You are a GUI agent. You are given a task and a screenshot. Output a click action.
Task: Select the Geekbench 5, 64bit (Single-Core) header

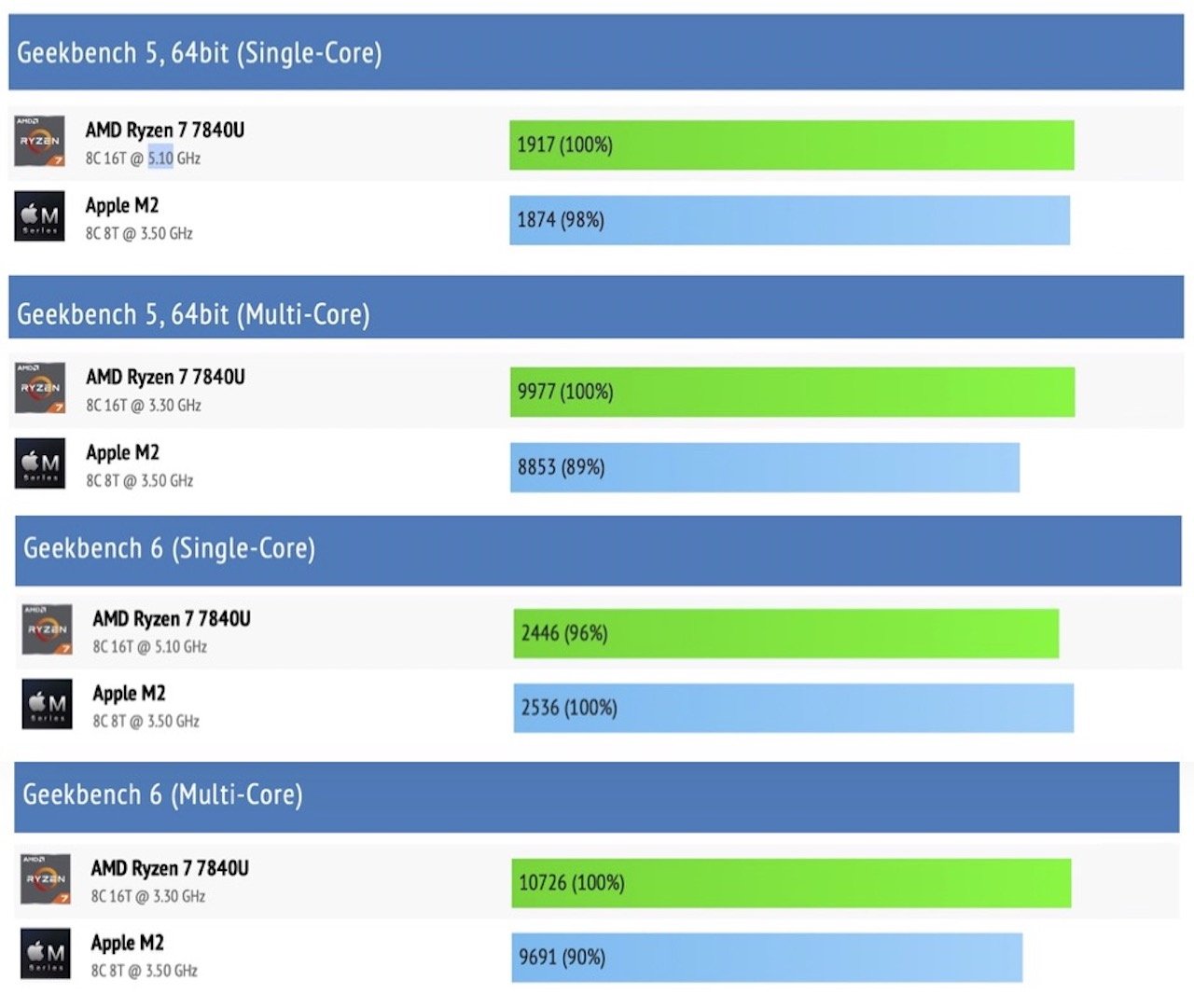point(200,53)
